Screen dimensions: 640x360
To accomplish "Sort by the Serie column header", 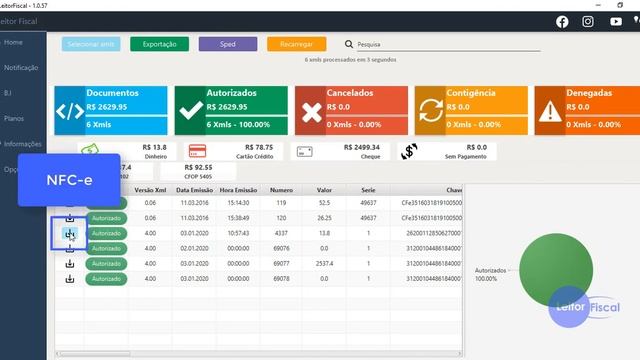I will pos(368,190).
